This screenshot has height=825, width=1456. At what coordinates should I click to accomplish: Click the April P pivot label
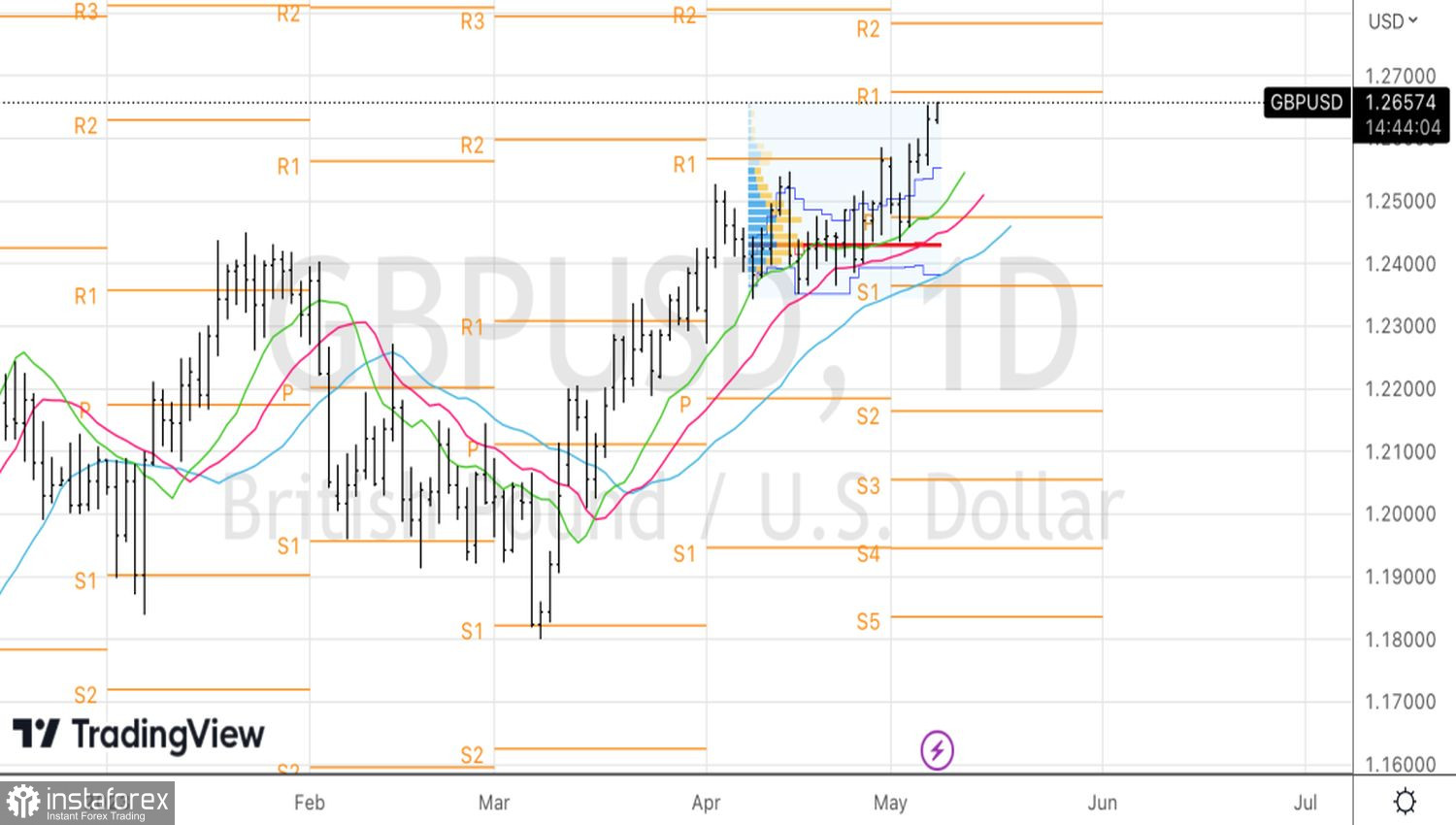click(x=685, y=404)
